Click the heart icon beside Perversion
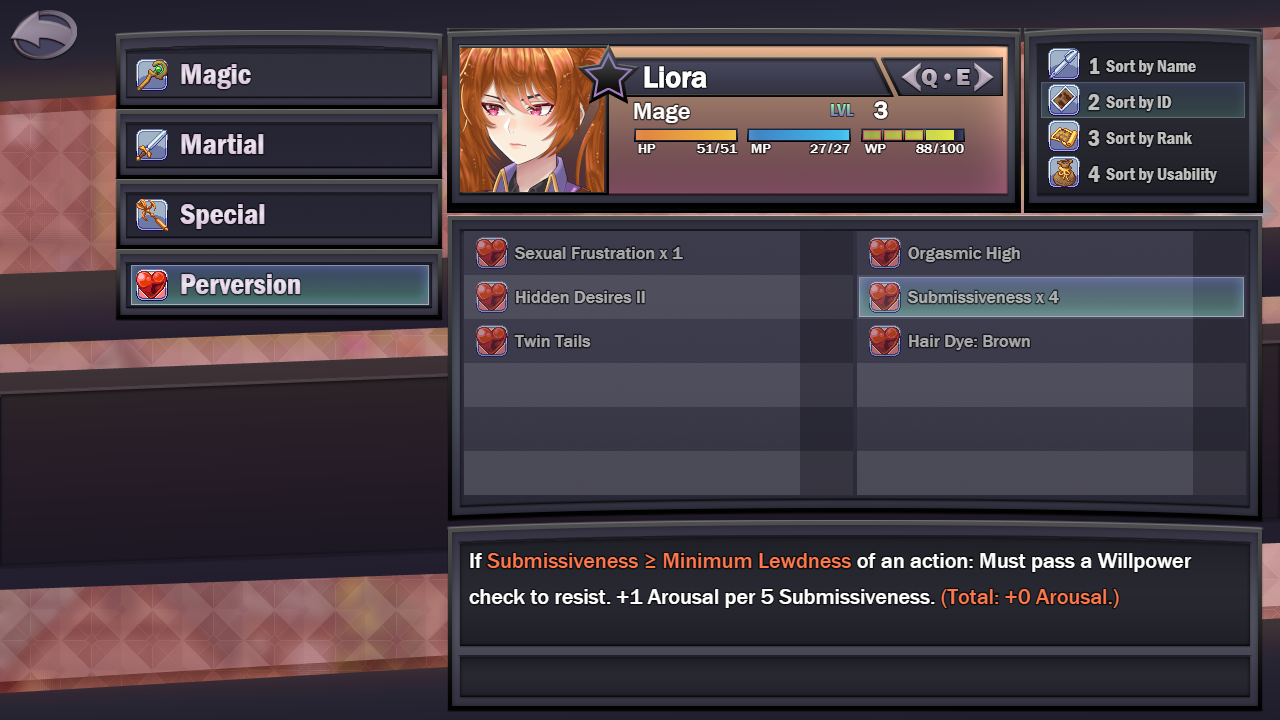The height and width of the screenshot is (720, 1280). tap(152, 285)
